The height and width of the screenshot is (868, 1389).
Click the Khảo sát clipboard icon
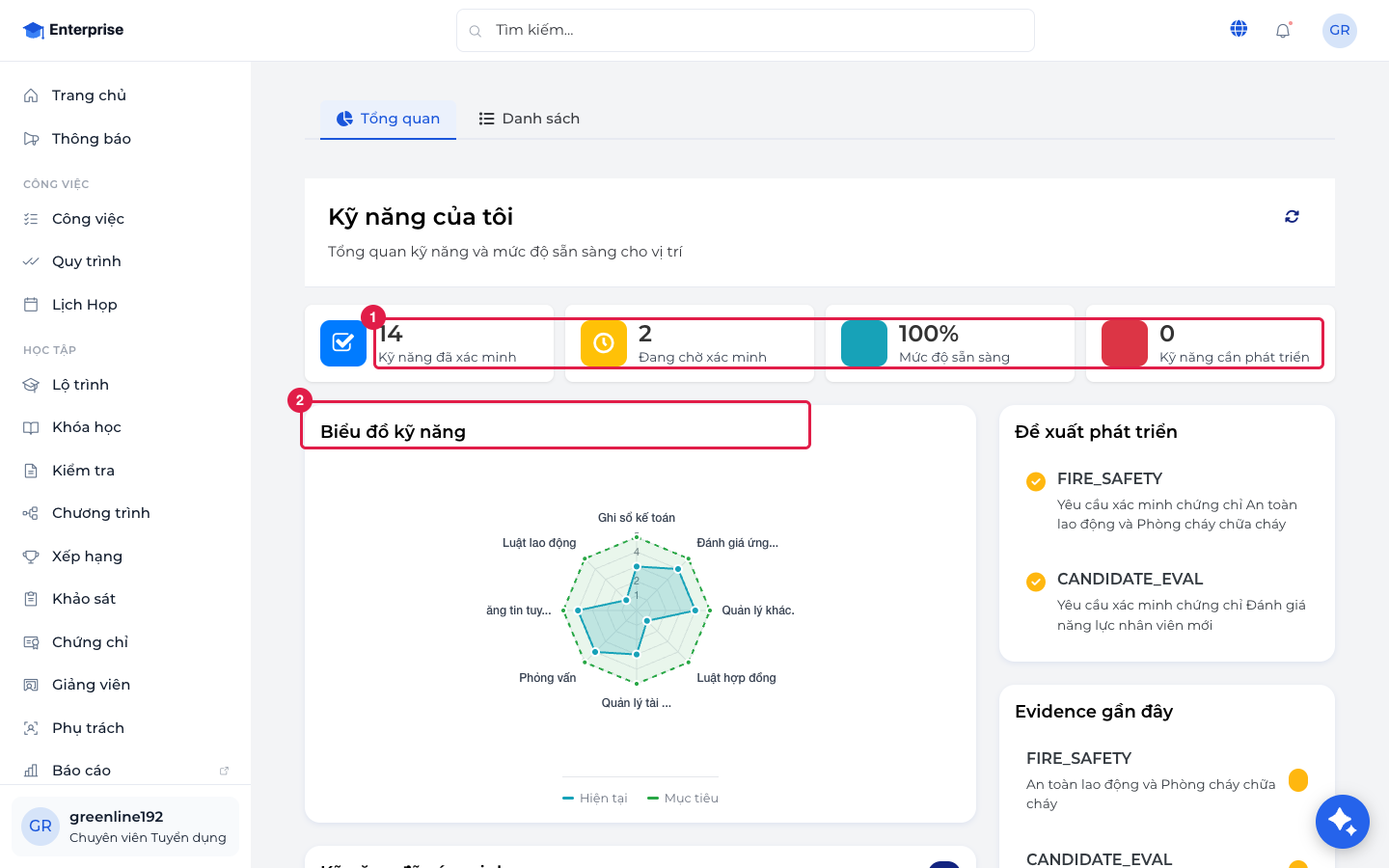tap(31, 599)
